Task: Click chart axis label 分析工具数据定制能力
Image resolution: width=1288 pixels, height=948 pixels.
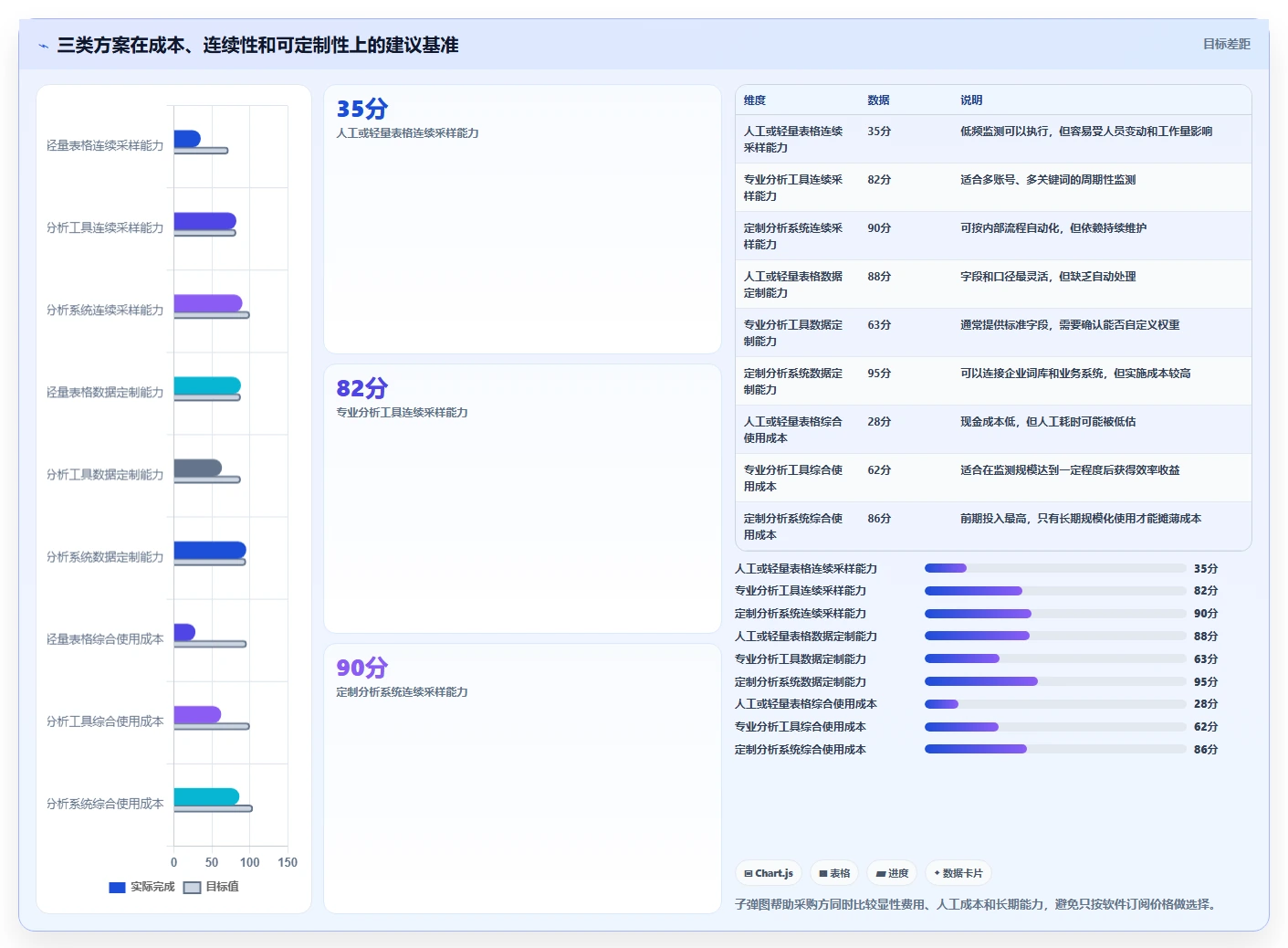Action: [x=105, y=475]
